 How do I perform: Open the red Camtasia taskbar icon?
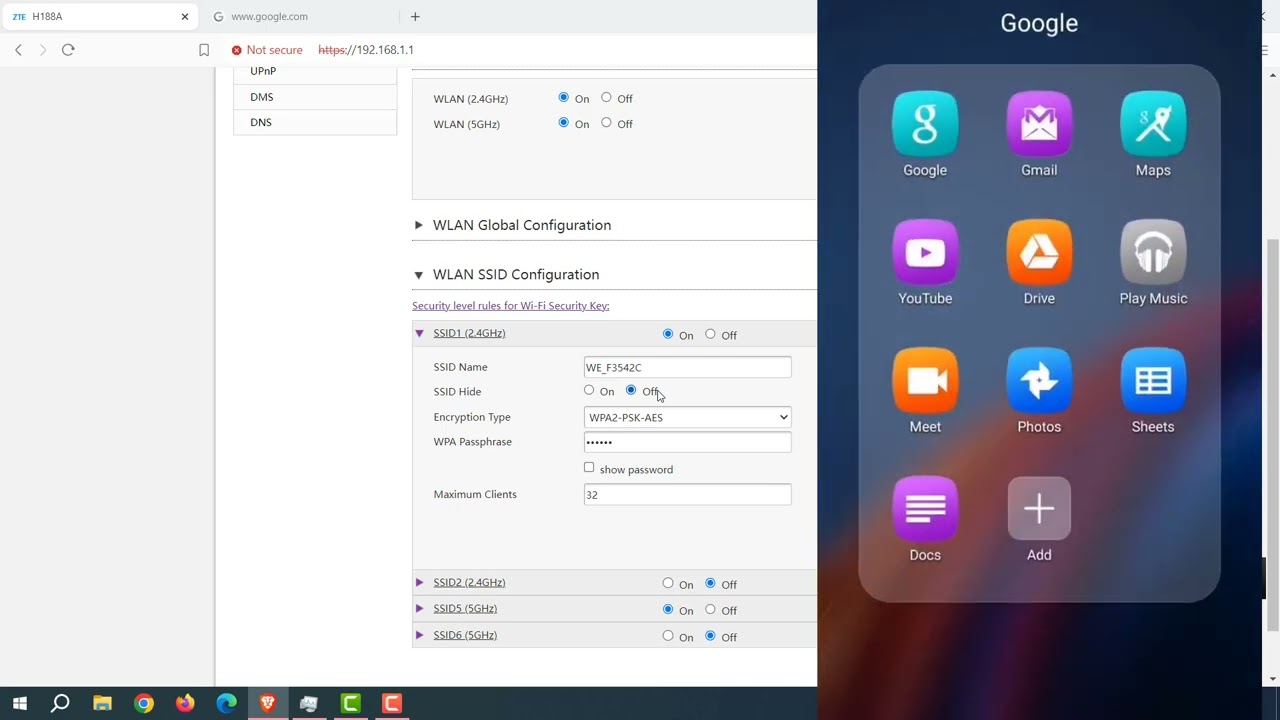392,704
